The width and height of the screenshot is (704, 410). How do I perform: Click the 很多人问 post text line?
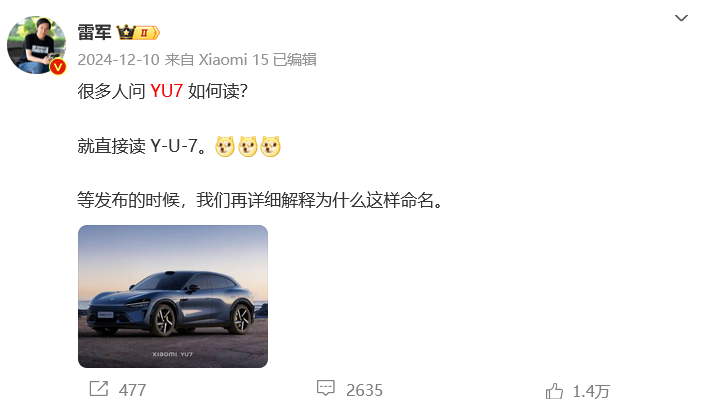163,91
